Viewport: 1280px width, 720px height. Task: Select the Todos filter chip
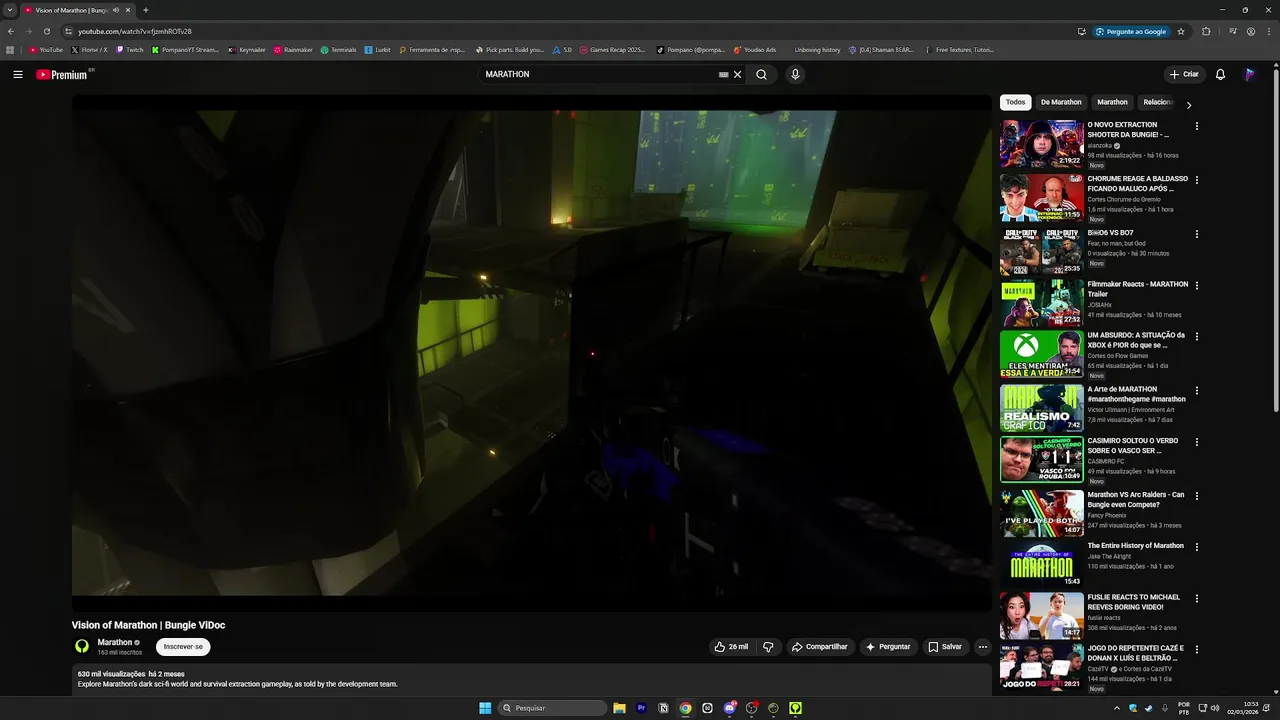pyautogui.click(x=1015, y=102)
